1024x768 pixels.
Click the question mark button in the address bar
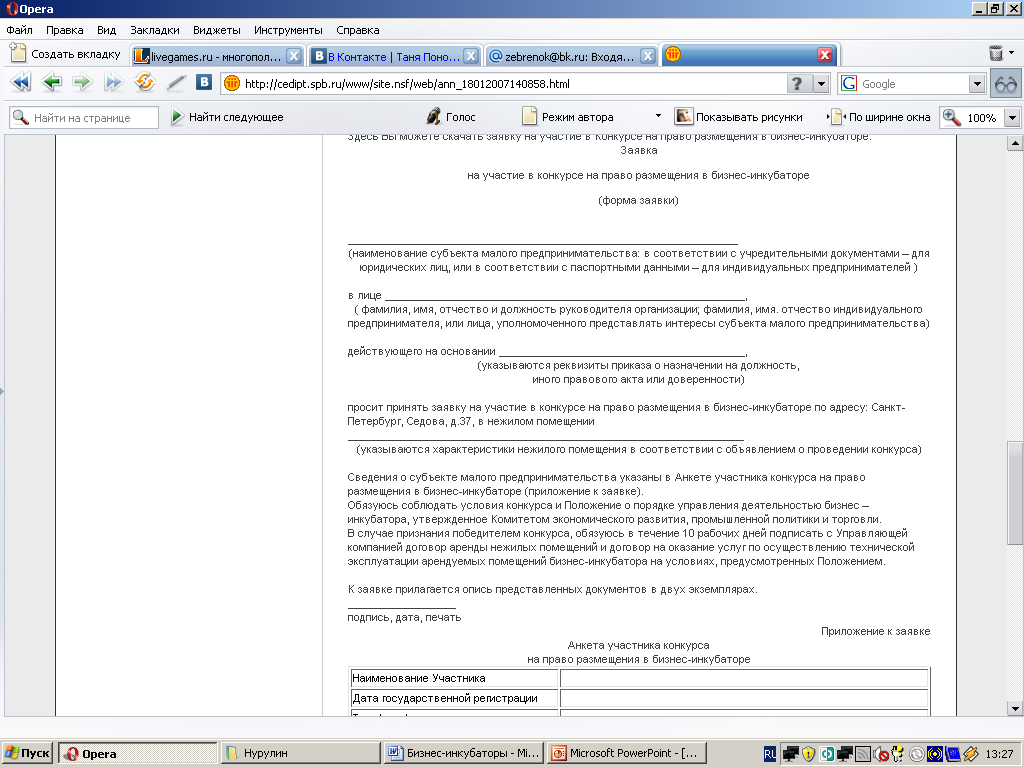click(797, 84)
